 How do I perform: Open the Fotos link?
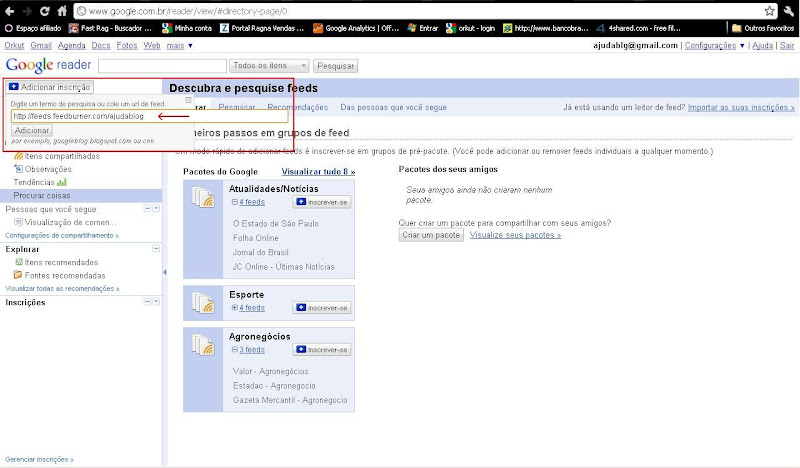click(127, 45)
